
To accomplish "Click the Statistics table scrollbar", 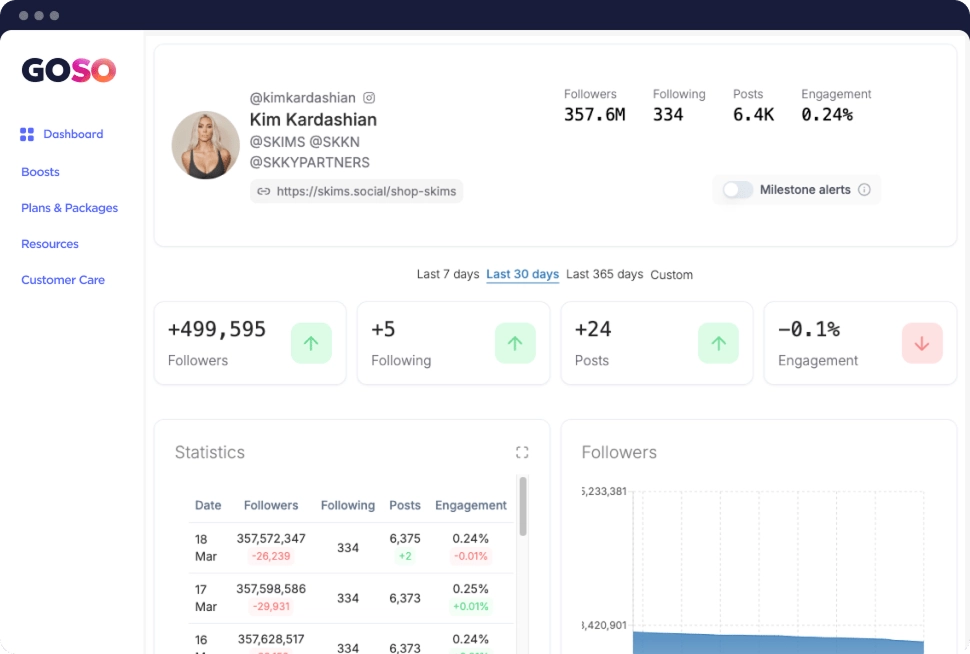I will coord(523,506).
